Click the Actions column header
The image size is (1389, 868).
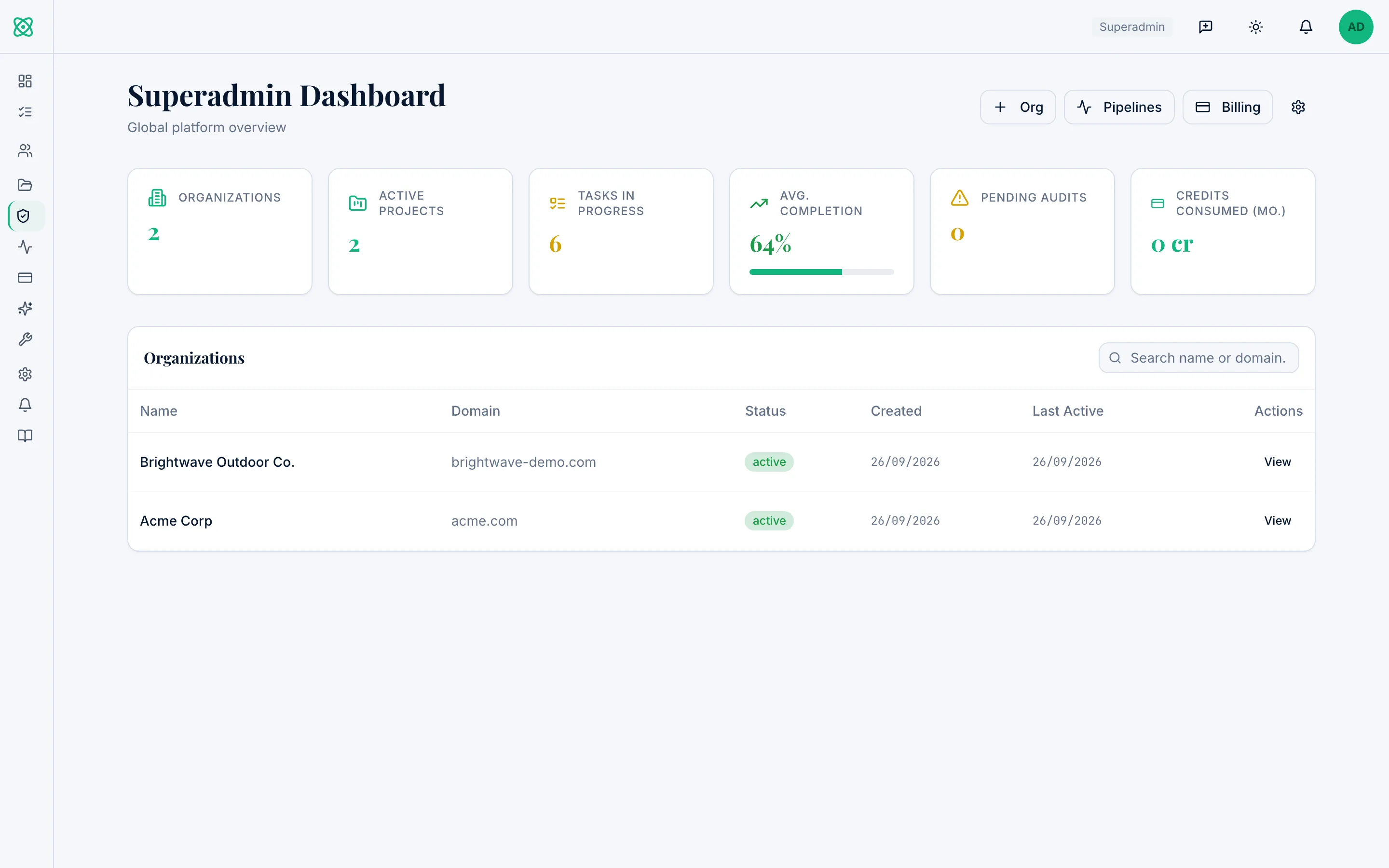pos(1278,411)
